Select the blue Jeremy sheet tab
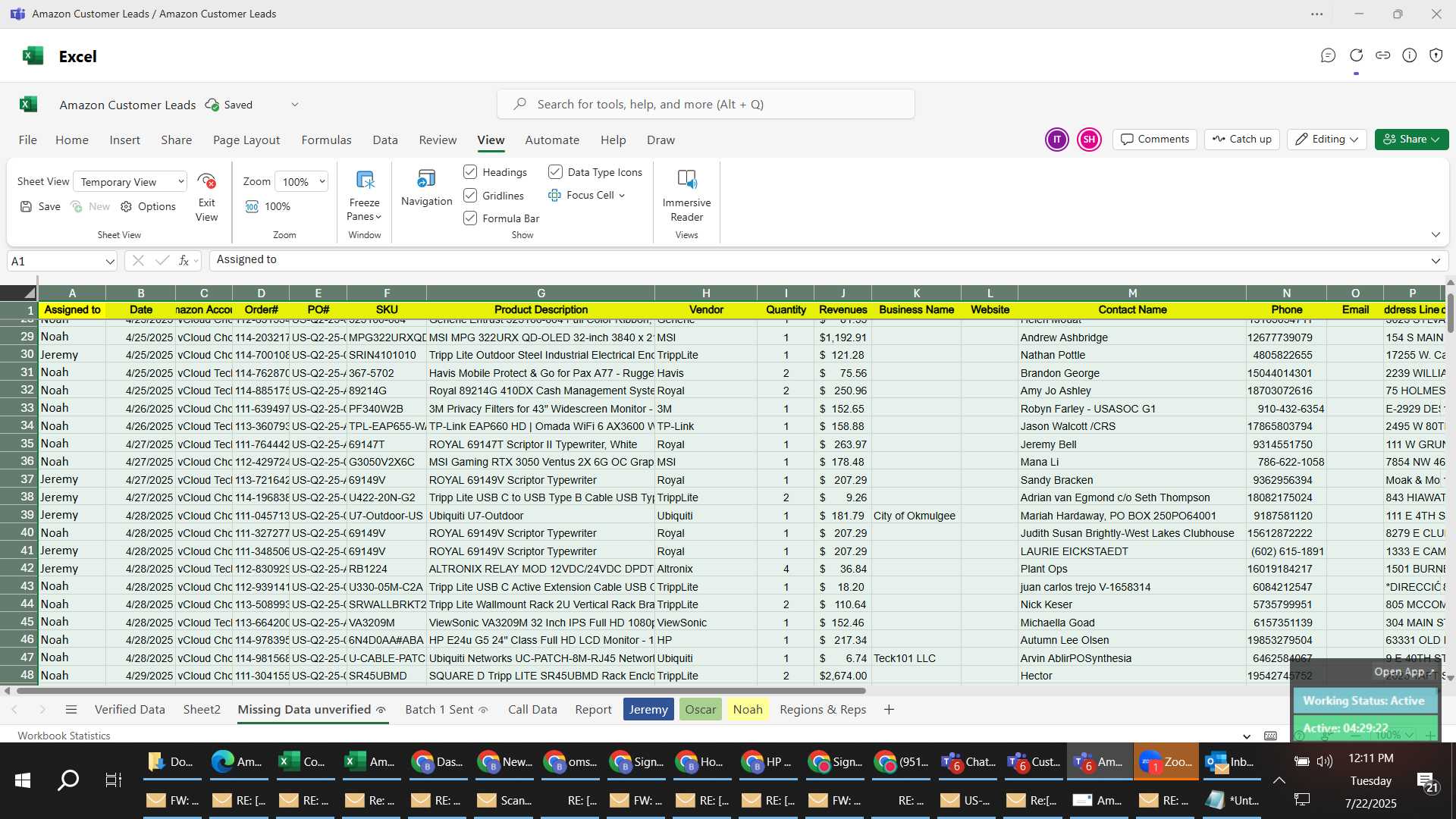 (x=648, y=710)
